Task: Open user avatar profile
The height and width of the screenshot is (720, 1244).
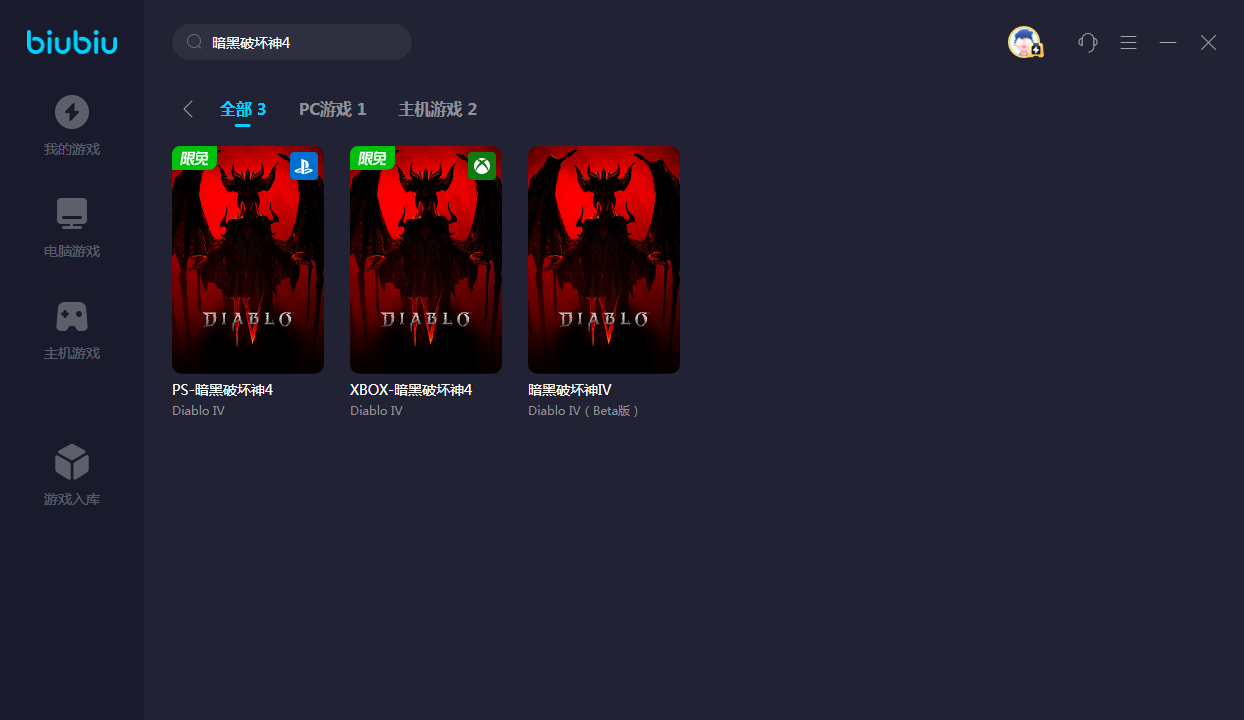Action: tap(1025, 42)
